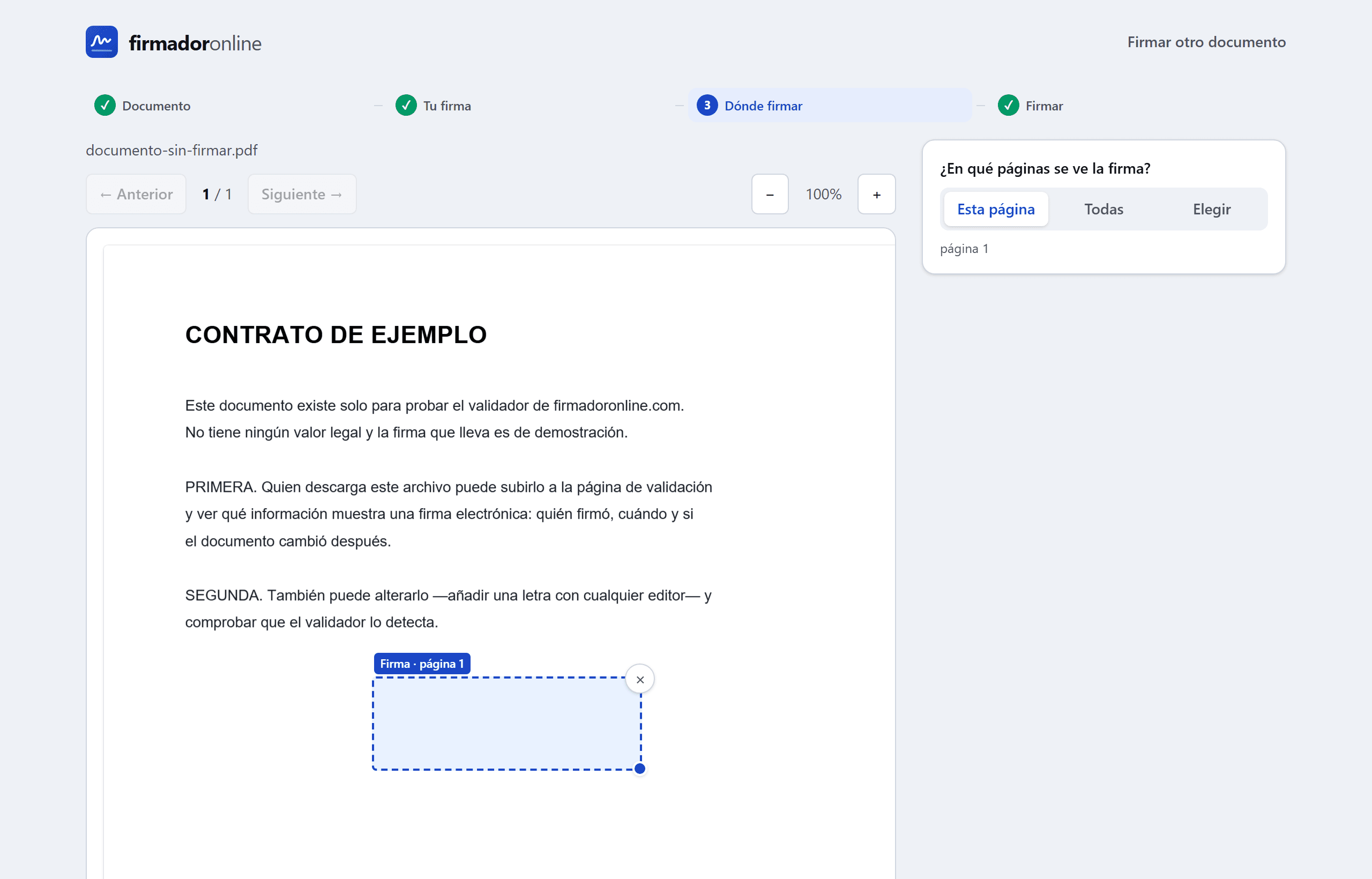The image size is (1372, 879).
Task: Click the line 'comprobar que el validador lo detecta'
Action: [311, 622]
